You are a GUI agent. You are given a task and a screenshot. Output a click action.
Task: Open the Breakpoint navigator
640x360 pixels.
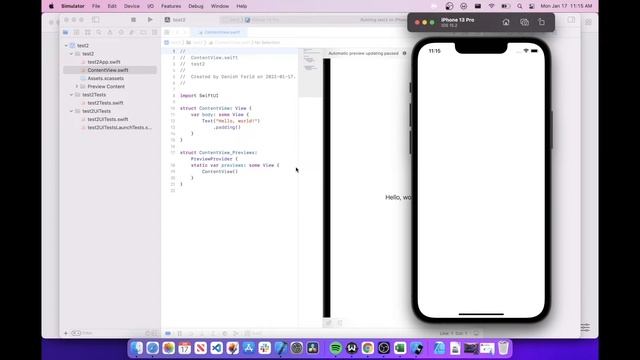[143, 32]
